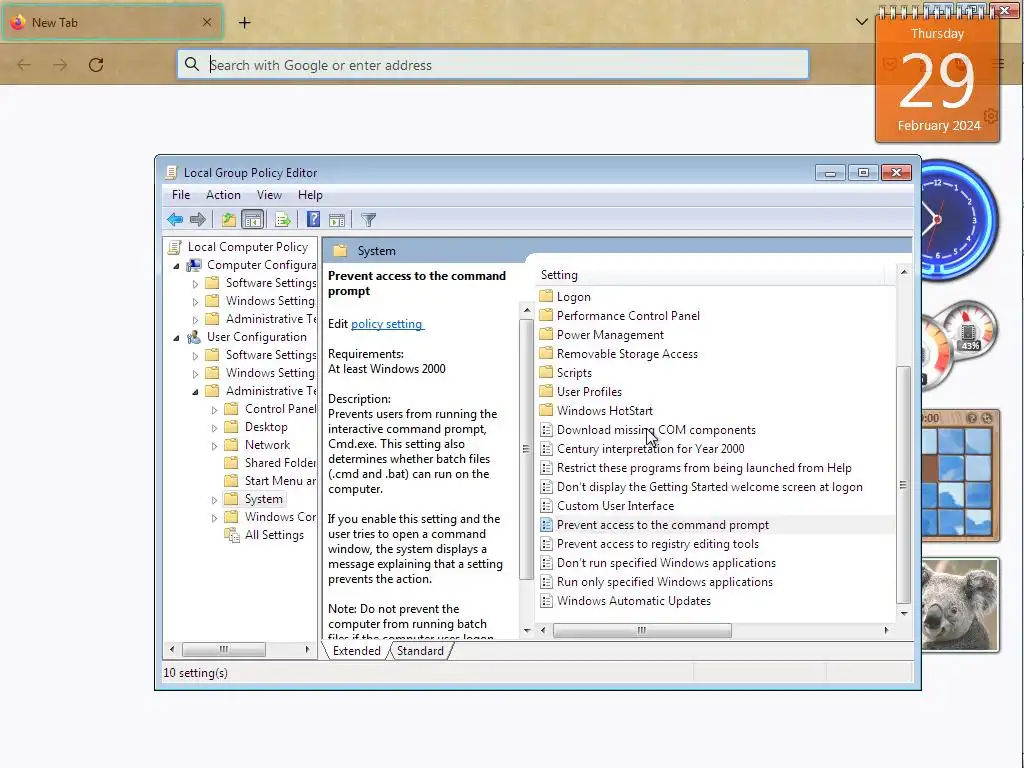Viewport: 1024px width, 768px height.
Task: Collapse the Computer Configuration tree node
Action: pyautogui.click(x=176, y=266)
